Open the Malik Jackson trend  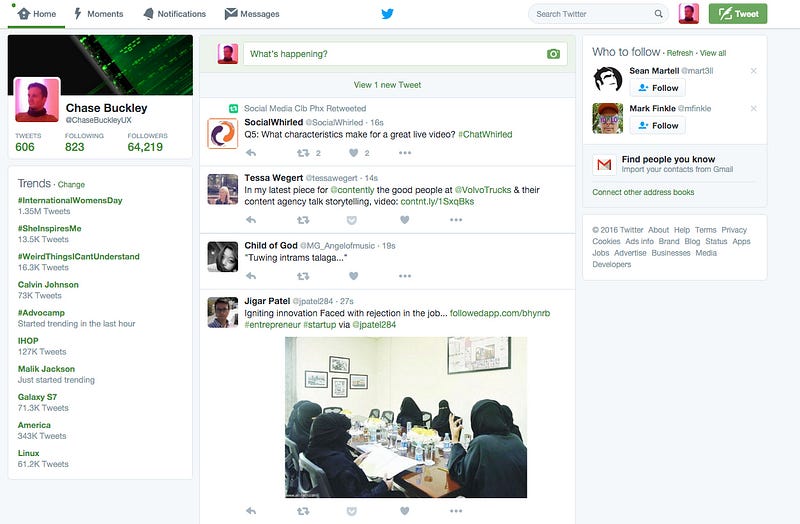point(46,369)
